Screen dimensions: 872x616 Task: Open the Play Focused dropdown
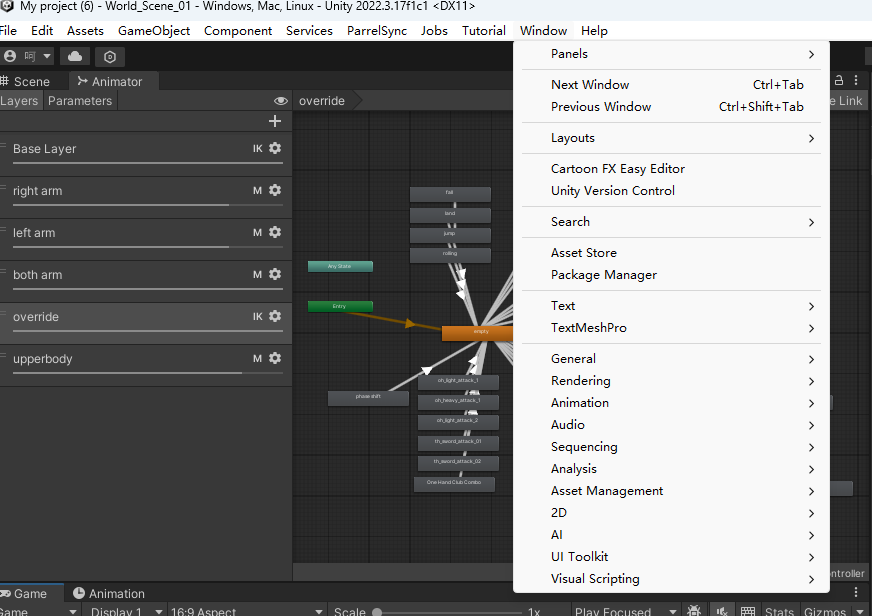coord(625,610)
